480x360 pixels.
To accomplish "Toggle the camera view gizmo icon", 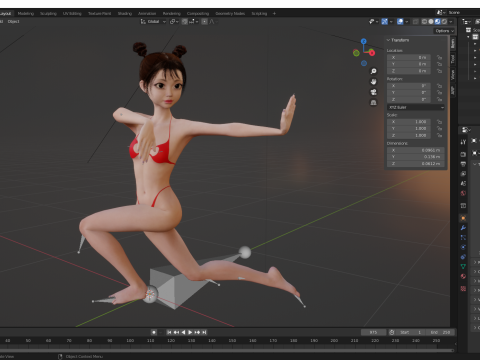I will 374,92.
